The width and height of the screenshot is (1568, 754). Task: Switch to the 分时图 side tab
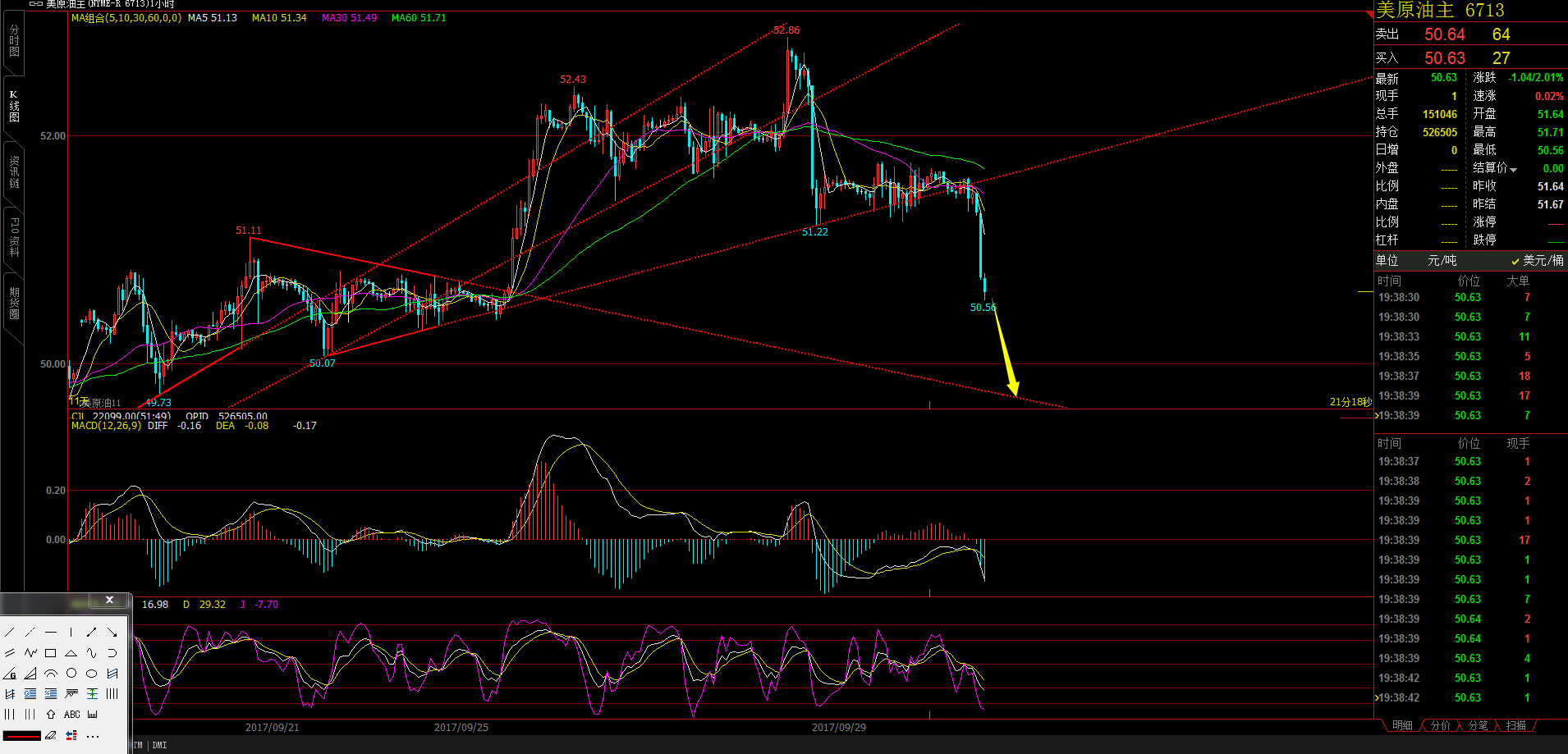pyautogui.click(x=14, y=41)
